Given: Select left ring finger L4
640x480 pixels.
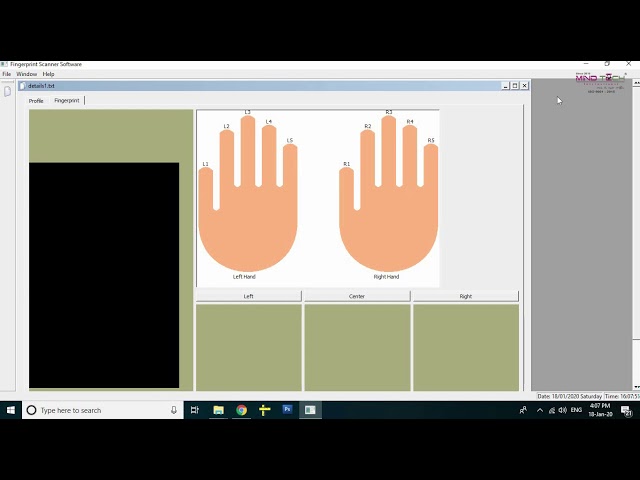Looking at the screenshot, I should (x=269, y=154).
